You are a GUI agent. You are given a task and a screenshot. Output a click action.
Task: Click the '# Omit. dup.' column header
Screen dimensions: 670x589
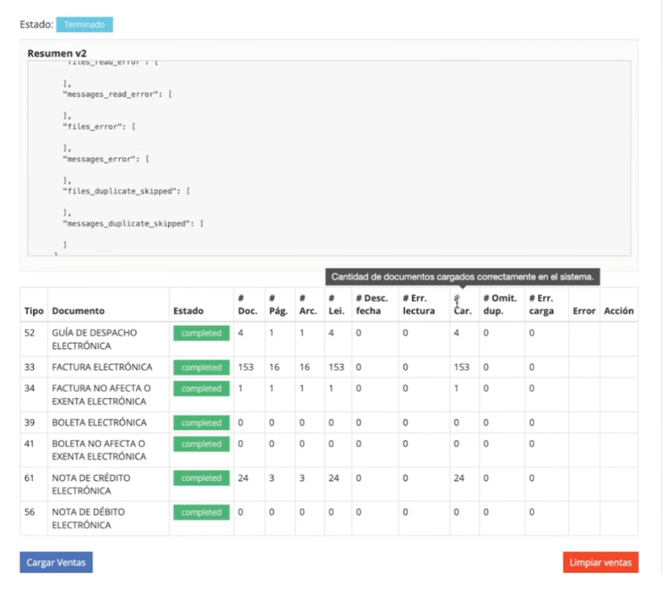(x=500, y=304)
